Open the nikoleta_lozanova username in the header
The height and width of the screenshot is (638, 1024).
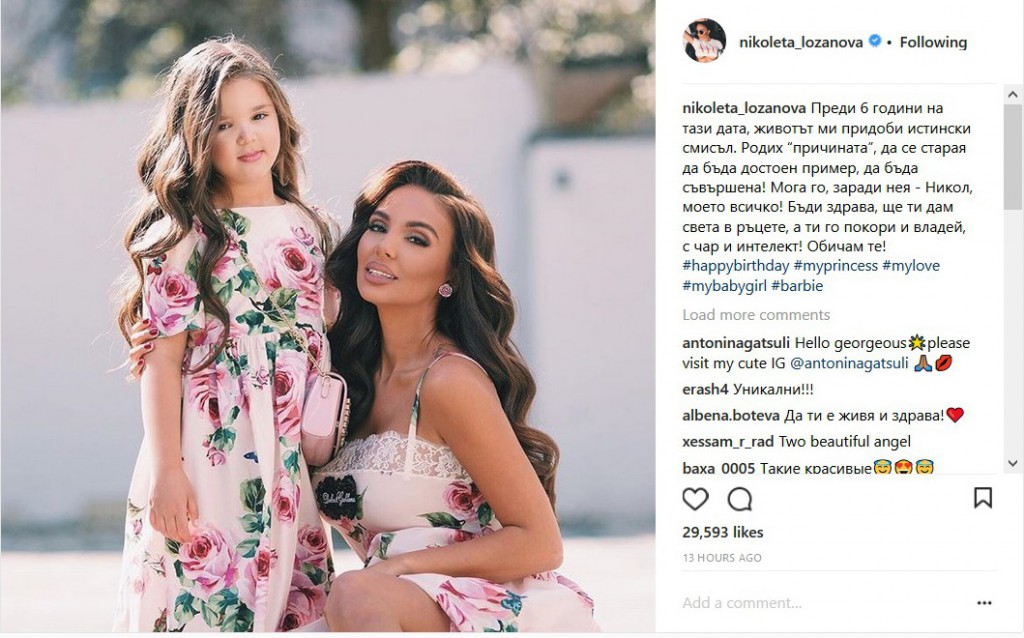point(801,42)
